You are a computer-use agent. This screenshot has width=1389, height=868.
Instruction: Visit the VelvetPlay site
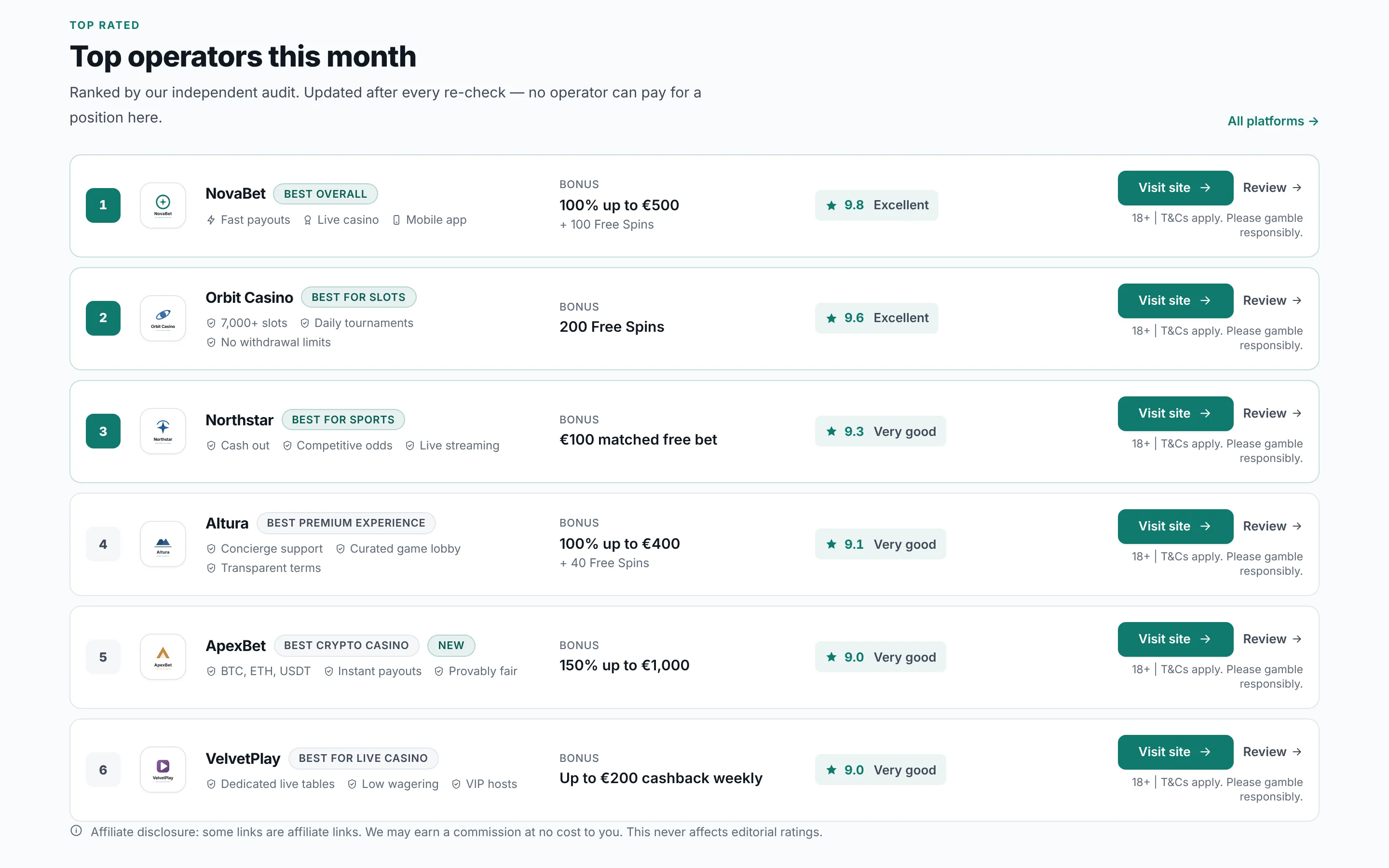click(x=1175, y=752)
